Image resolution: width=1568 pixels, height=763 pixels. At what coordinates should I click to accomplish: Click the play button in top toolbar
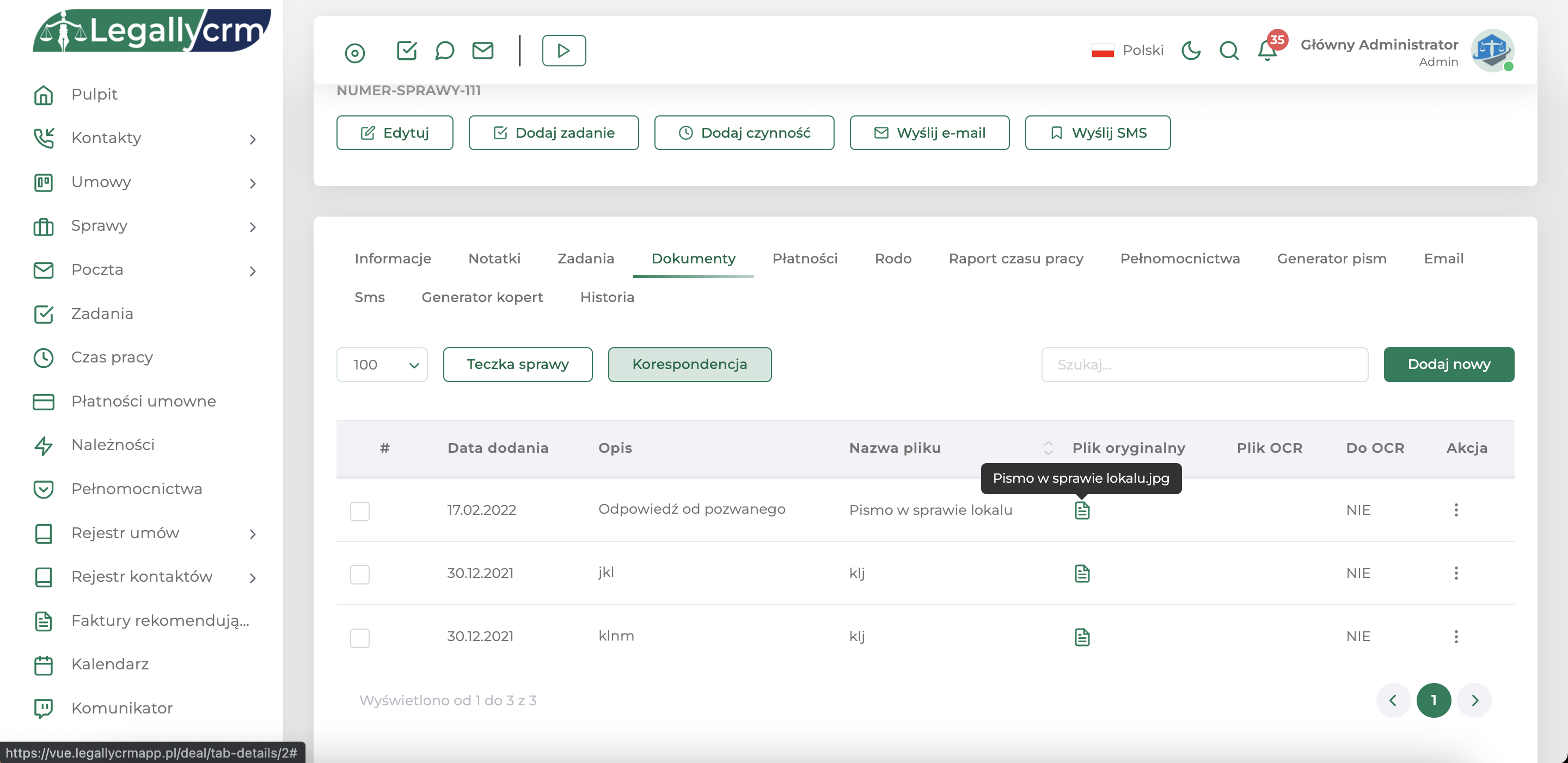[x=563, y=51]
